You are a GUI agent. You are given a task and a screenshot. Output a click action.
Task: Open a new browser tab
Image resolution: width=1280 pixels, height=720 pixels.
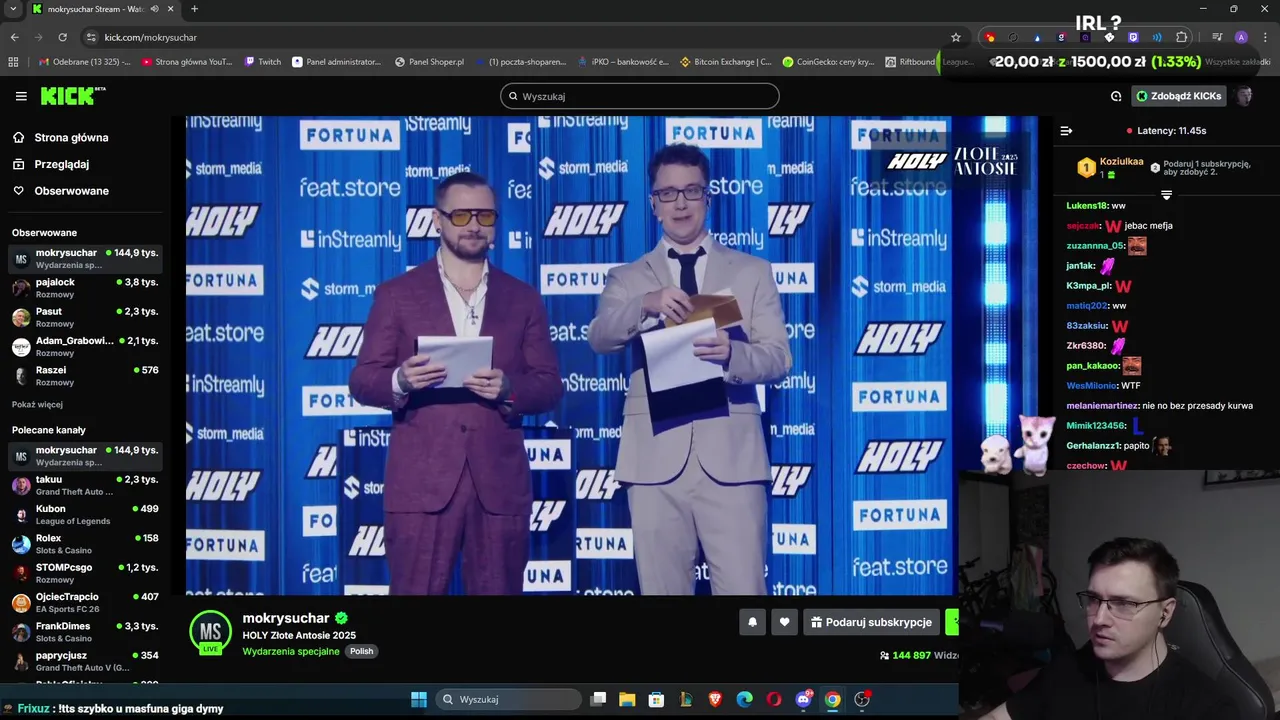tap(194, 9)
